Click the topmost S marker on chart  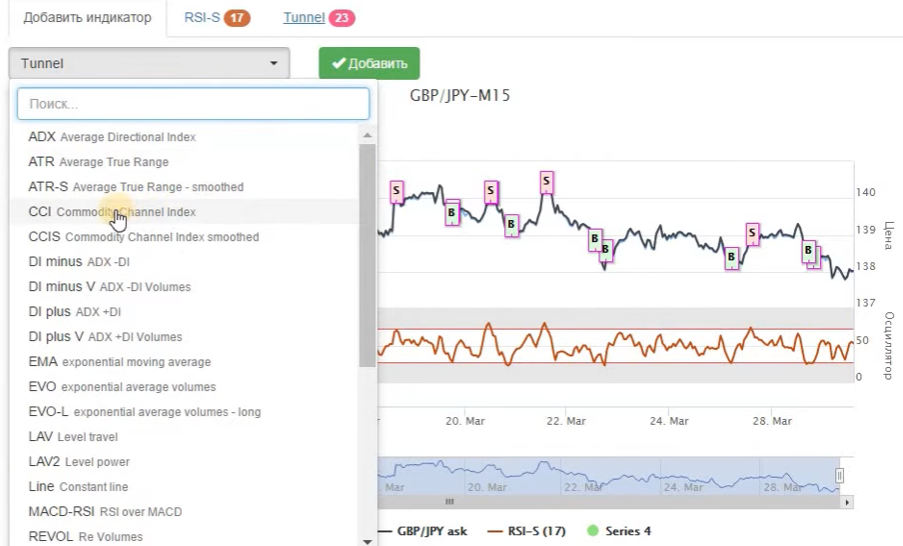coord(547,183)
